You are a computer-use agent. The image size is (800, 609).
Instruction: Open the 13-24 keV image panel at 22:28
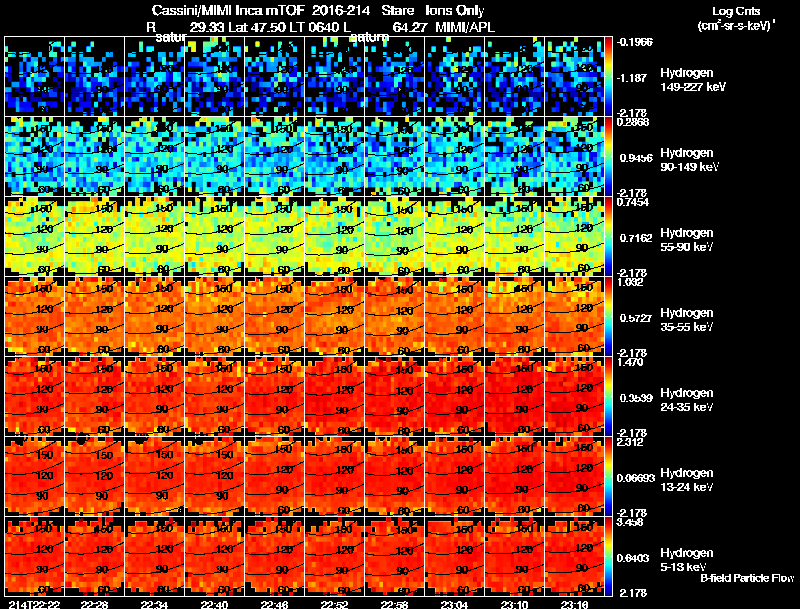point(95,477)
